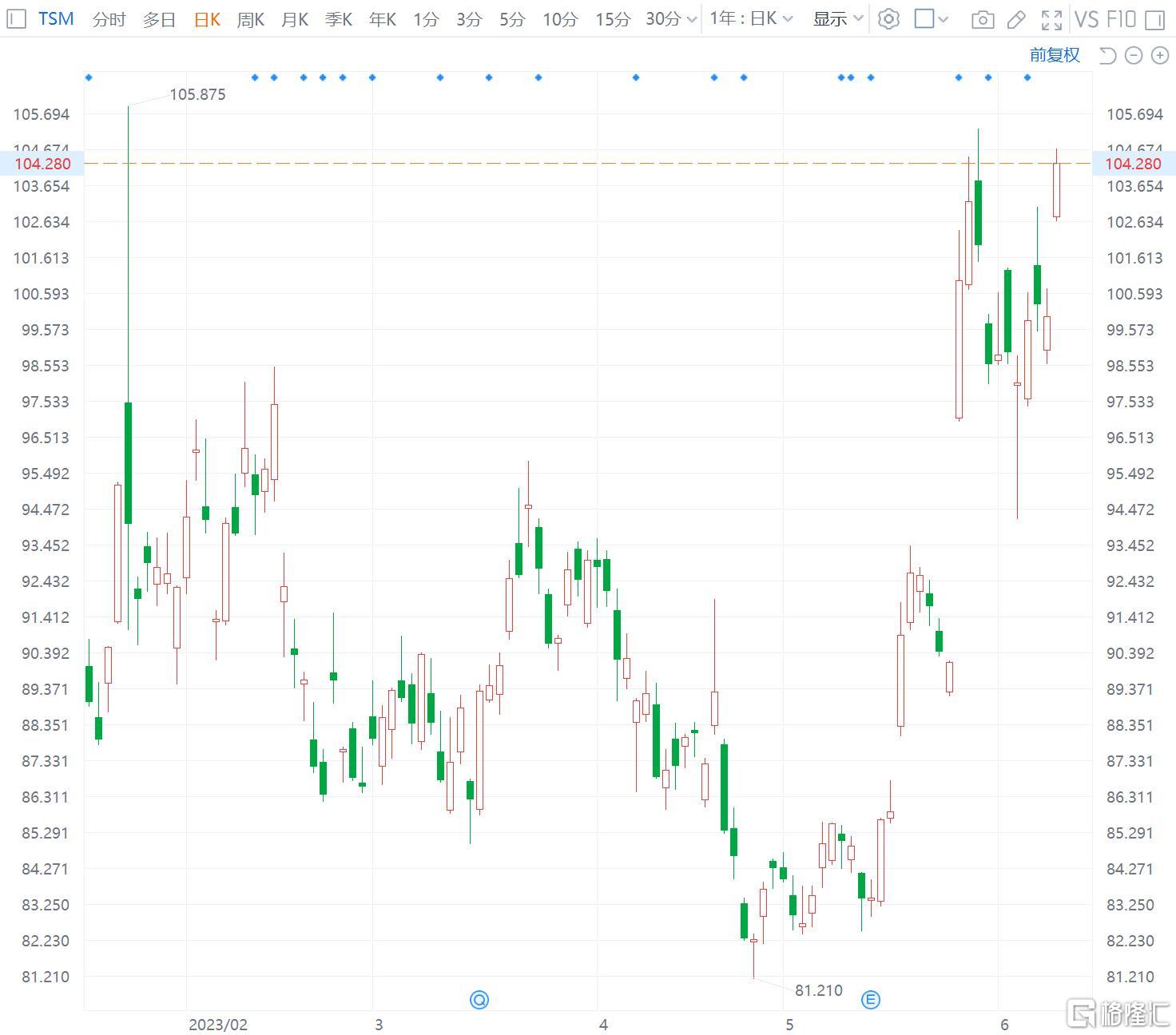Click the 100.593 label on right axis
This screenshot has height=1035, width=1176.
point(1134,294)
